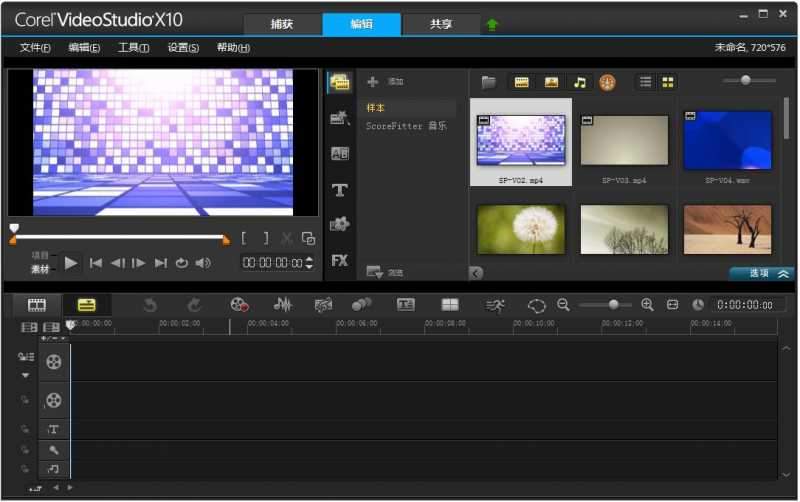Select the ScoreFitter 音乐 library entry
Viewport: 800px width, 502px height.
[406, 127]
